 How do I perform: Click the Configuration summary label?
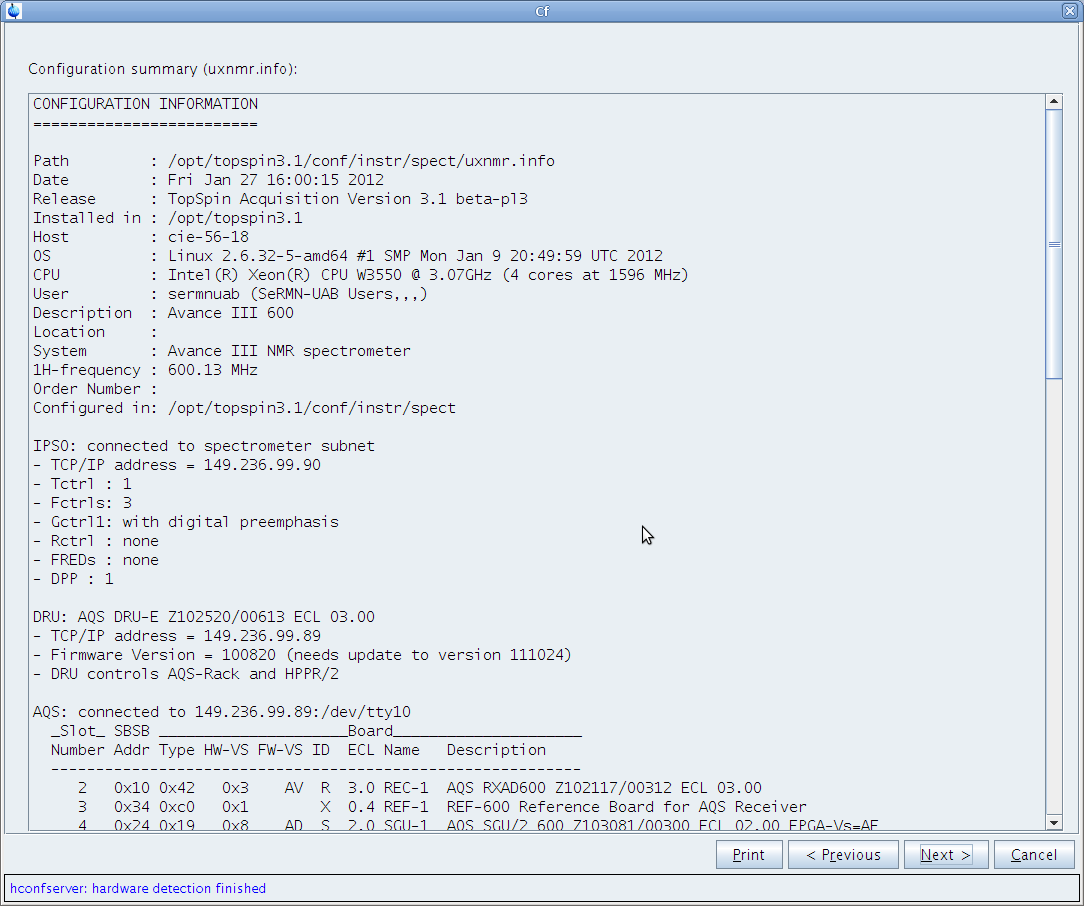[x=163, y=69]
